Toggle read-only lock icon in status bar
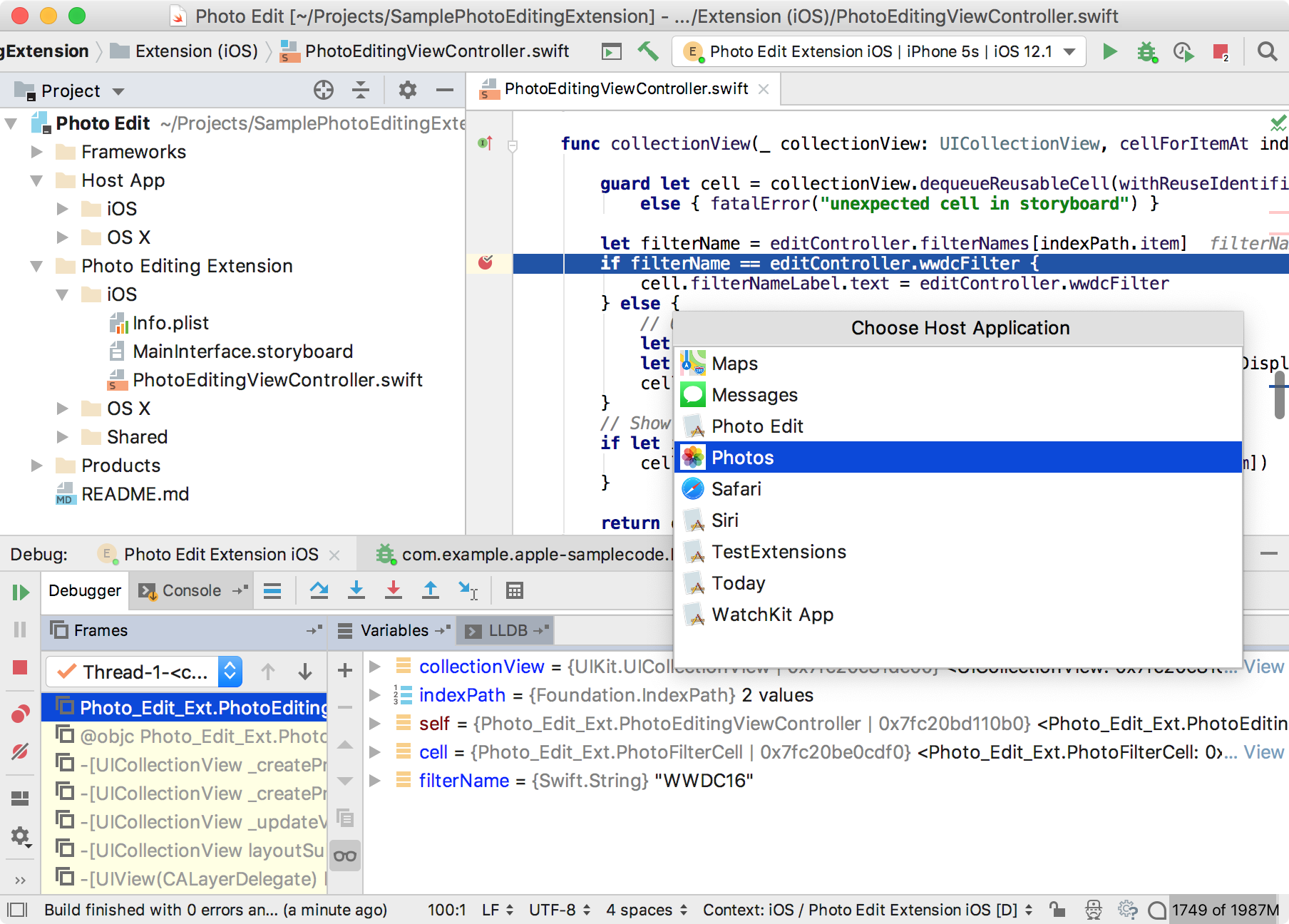The width and height of the screenshot is (1289, 924). click(x=1057, y=910)
